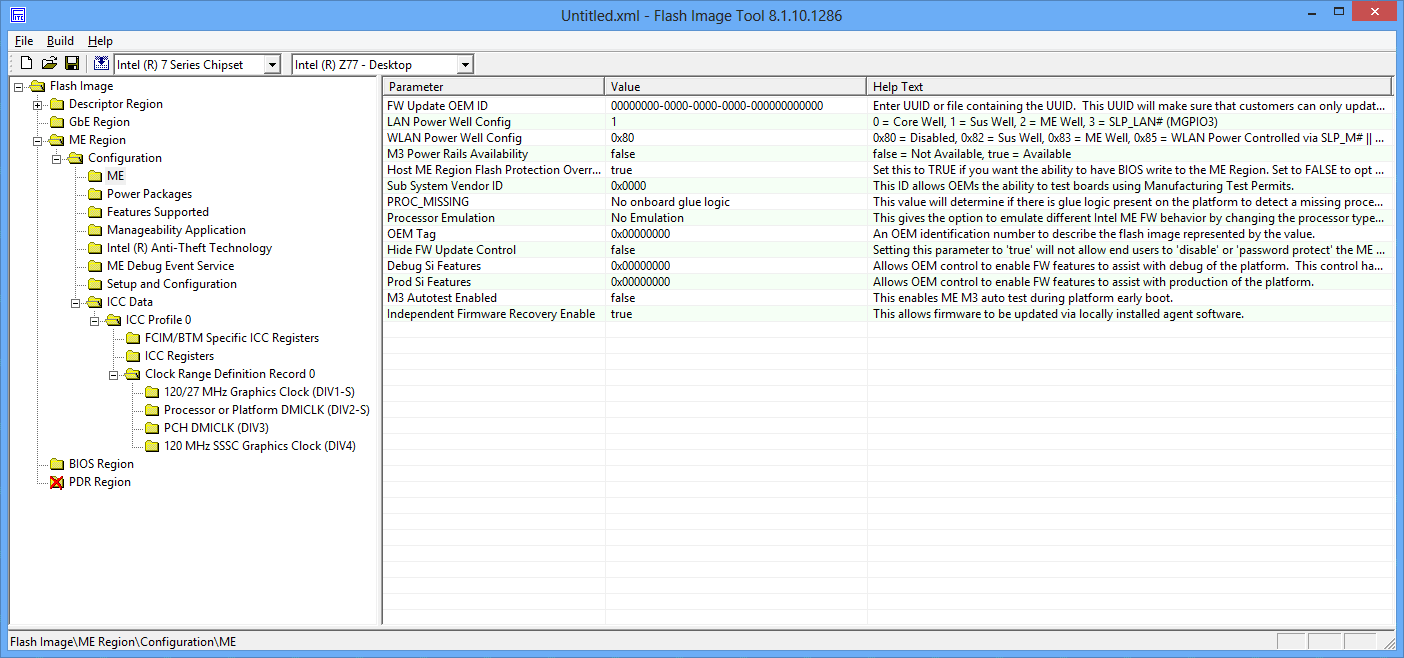Select the BIOS Region folder icon
Image resolution: width=1404 pixels, height=658 pixels.
click(55, 463)
